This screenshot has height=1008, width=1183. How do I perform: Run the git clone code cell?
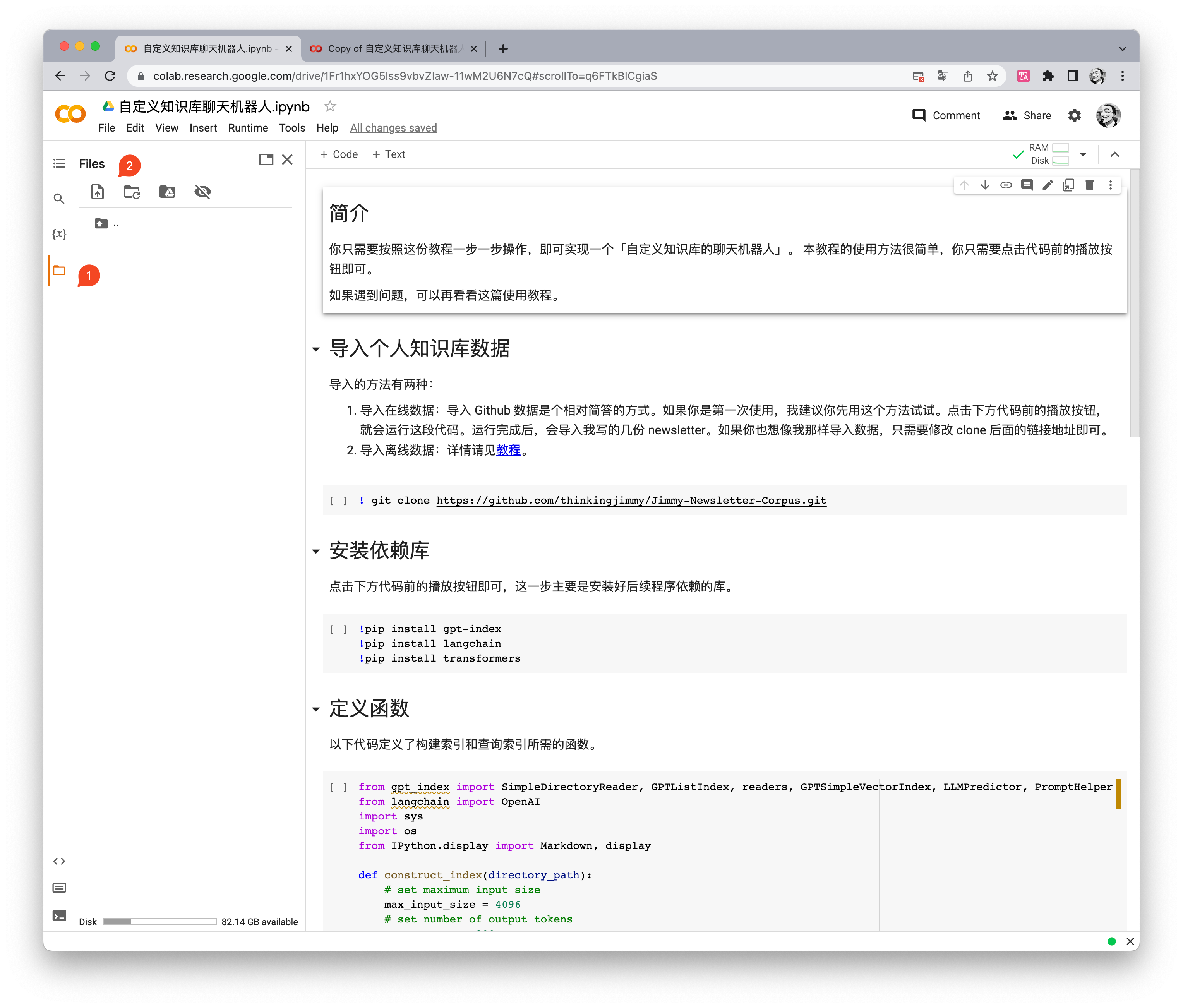pyautogui.click(x=338, y=501)
